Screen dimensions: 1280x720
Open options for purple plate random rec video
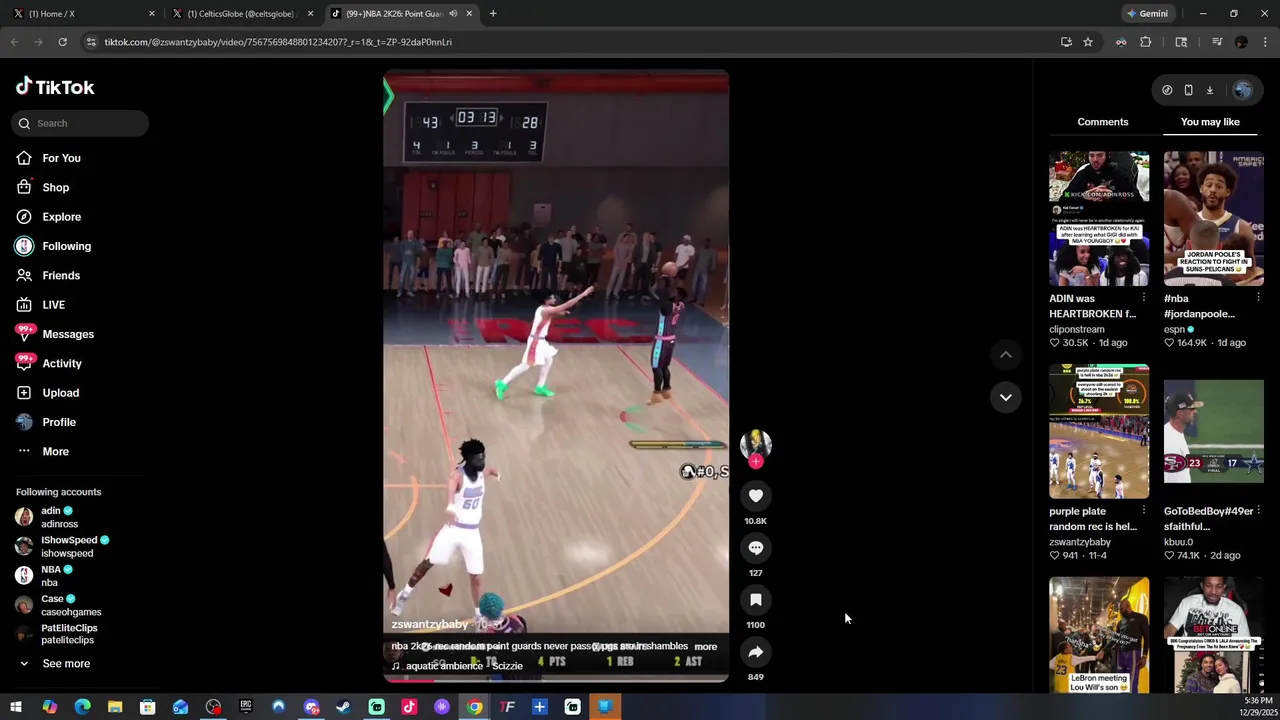click(x=1143, y=511)
